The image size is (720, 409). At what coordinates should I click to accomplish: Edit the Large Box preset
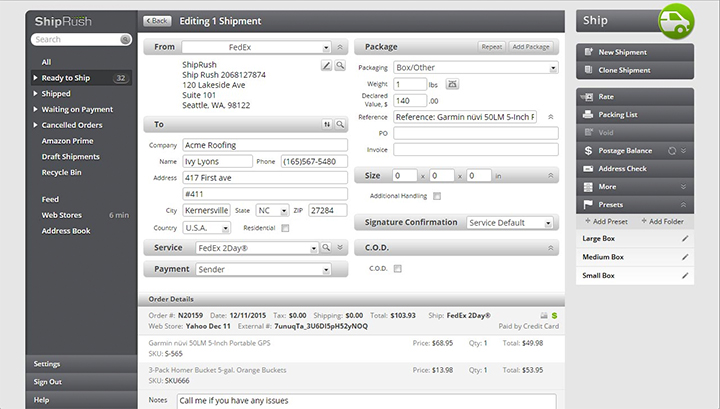tap(685, 239)
